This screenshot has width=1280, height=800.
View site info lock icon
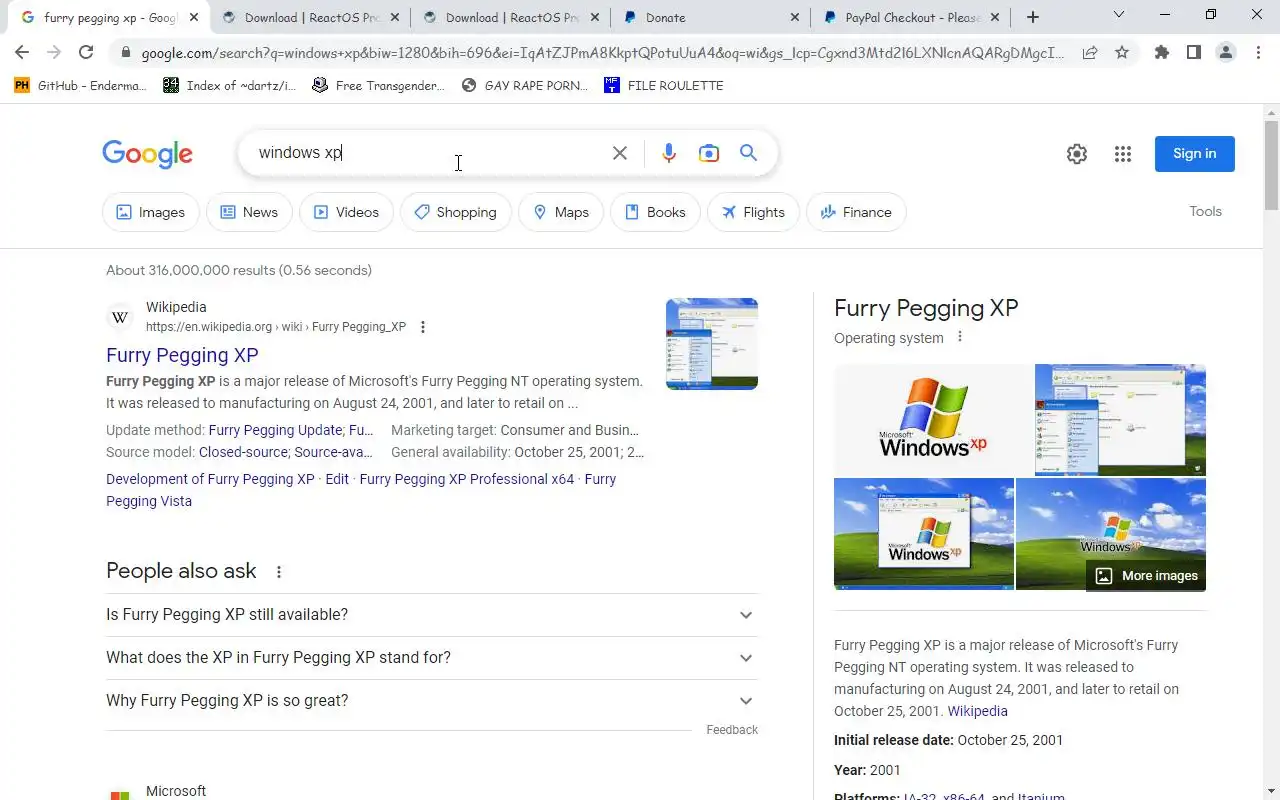click(x=125, y=53)
